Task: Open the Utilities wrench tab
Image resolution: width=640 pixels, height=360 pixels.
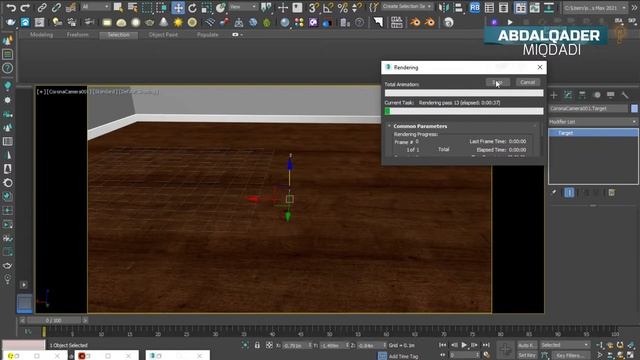Action: 625,95
